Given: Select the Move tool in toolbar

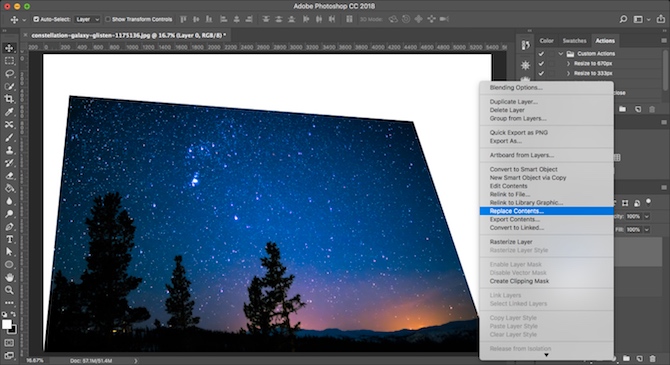Looking at the screenshot, I should pyautogui.click(x=9, y=48).
